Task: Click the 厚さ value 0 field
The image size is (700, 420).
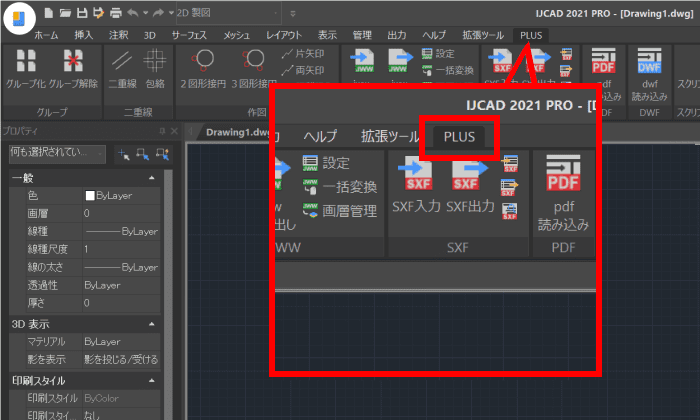Action: 121,303
